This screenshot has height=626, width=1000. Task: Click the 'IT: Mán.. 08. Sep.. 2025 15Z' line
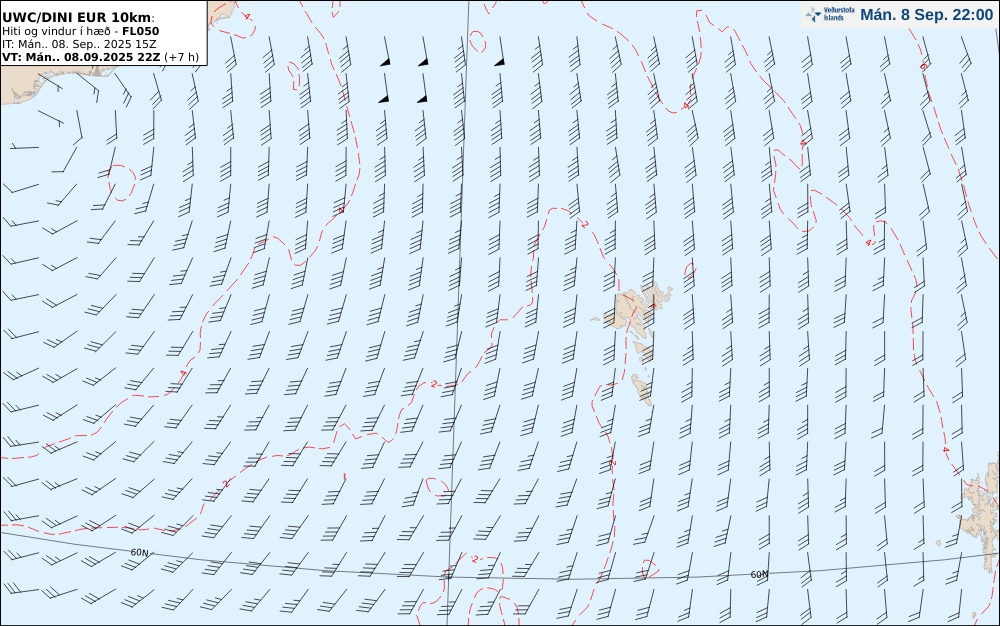pyautogui.click(x=79, y=44)
